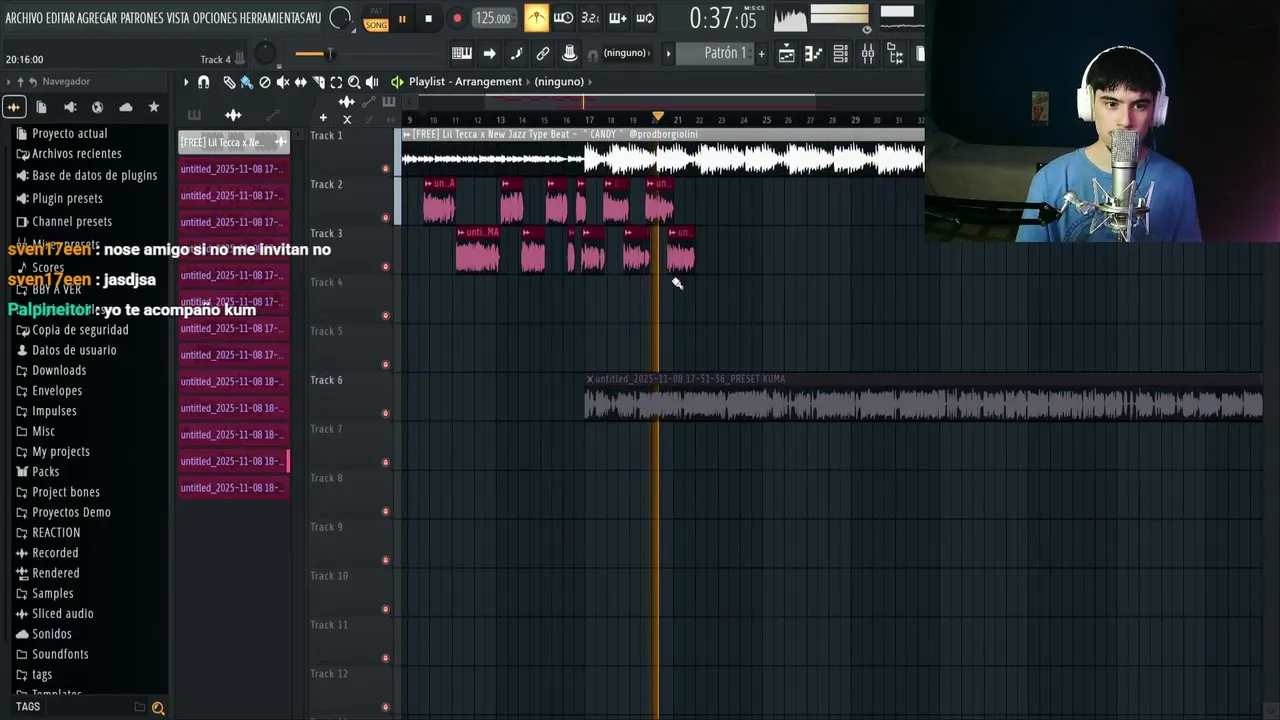Click the browser favorites star icon
This screenshot has width=1280, height=720.
[153, 107]
